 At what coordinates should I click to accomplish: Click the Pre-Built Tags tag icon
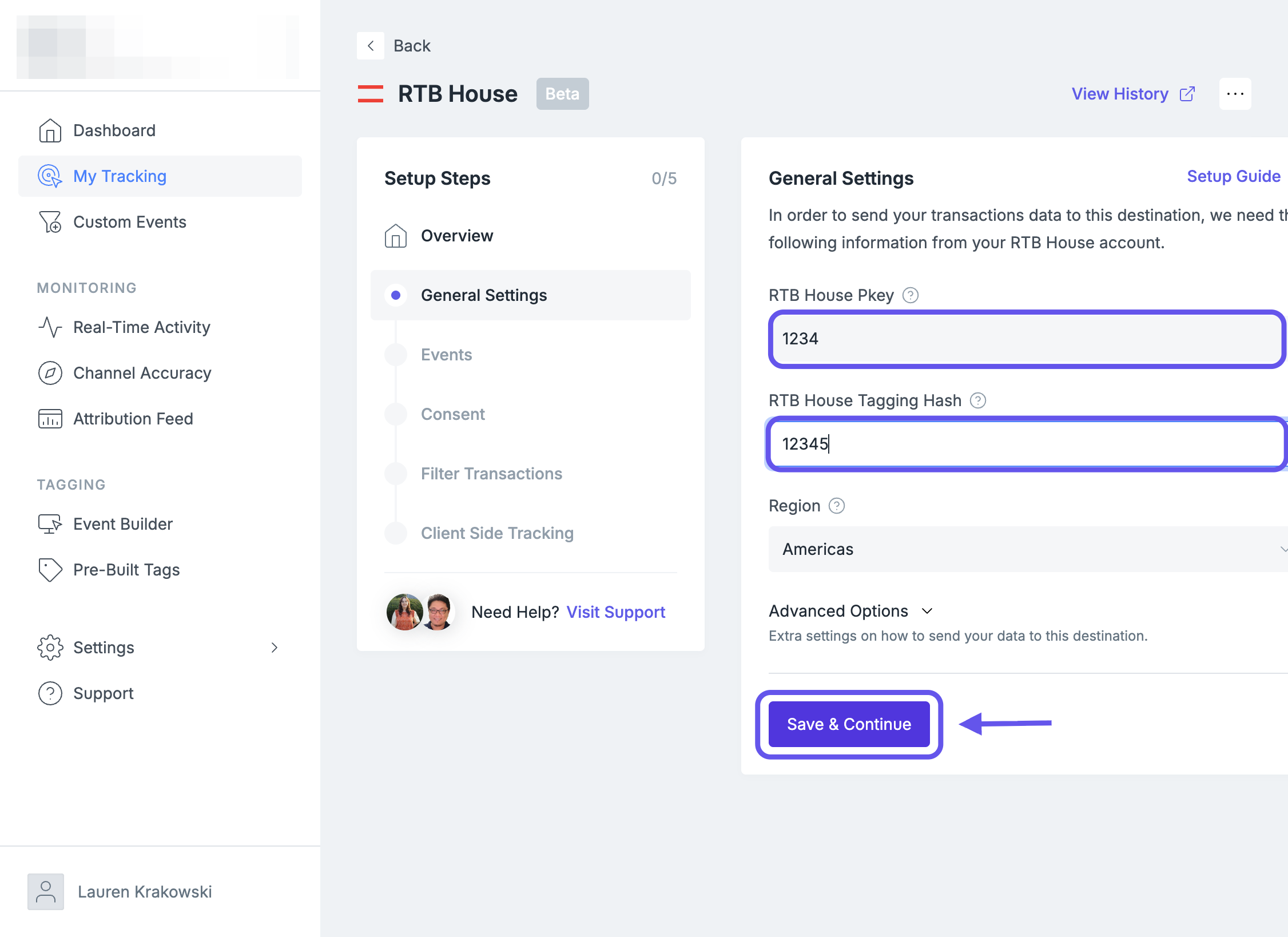[50, 570]
